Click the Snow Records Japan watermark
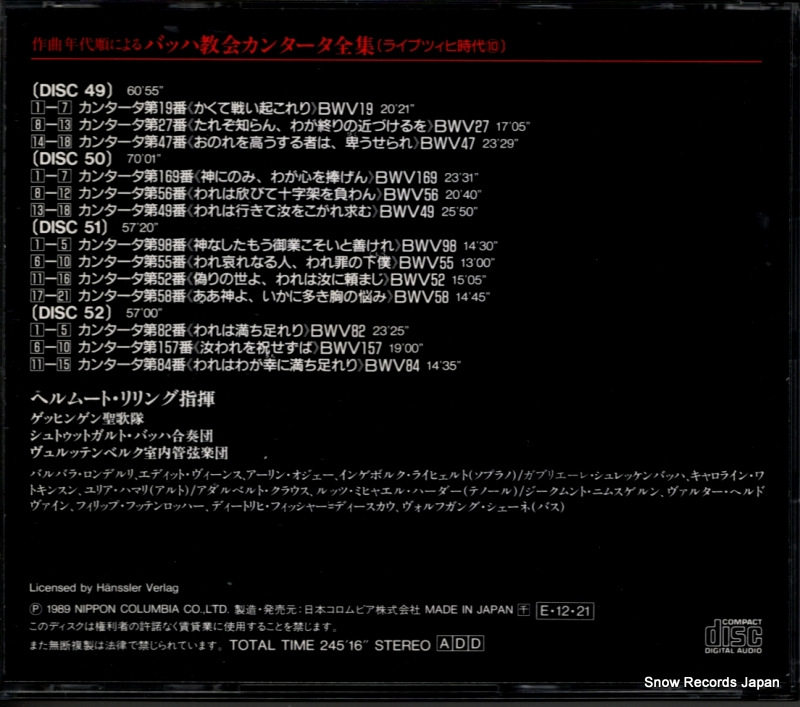 (711, 682)
